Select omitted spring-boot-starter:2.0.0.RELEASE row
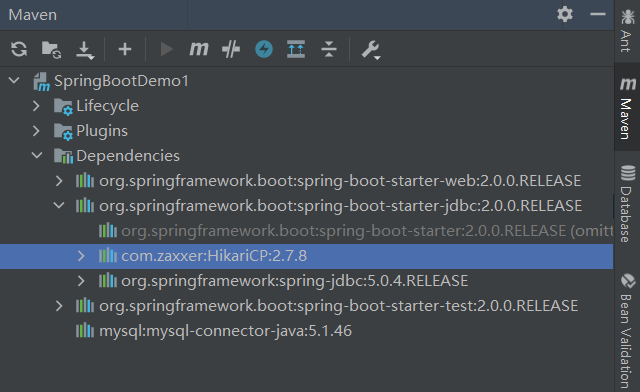 pos(307,231)
